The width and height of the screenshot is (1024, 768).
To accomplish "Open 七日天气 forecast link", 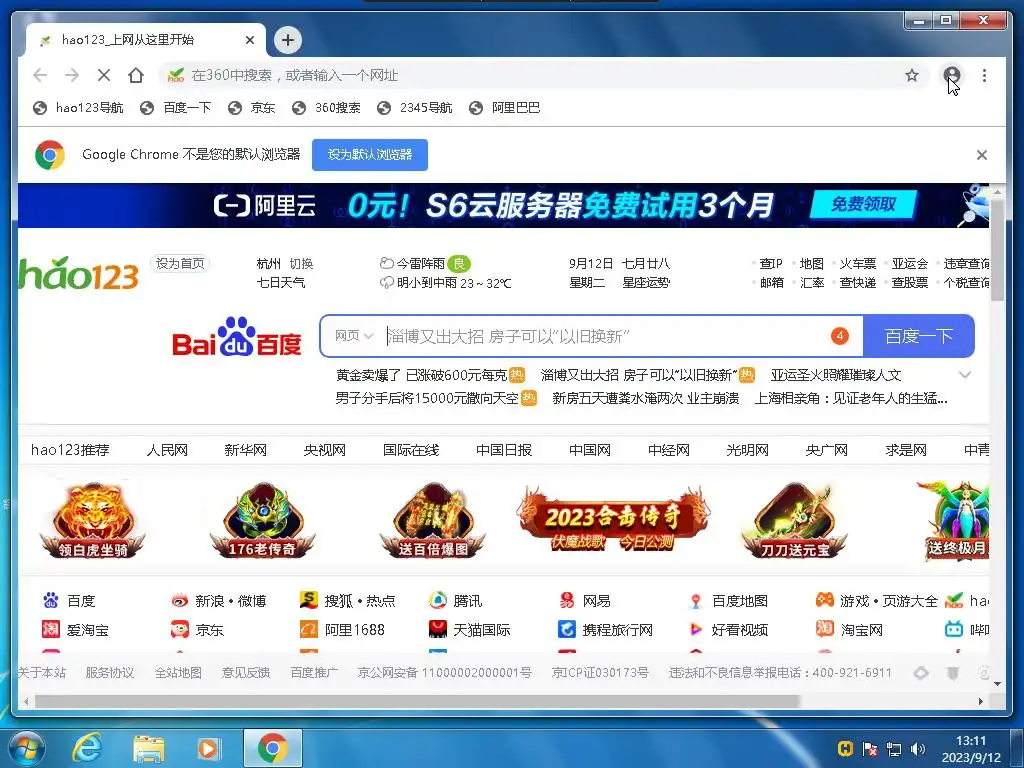I will (281, 283).
